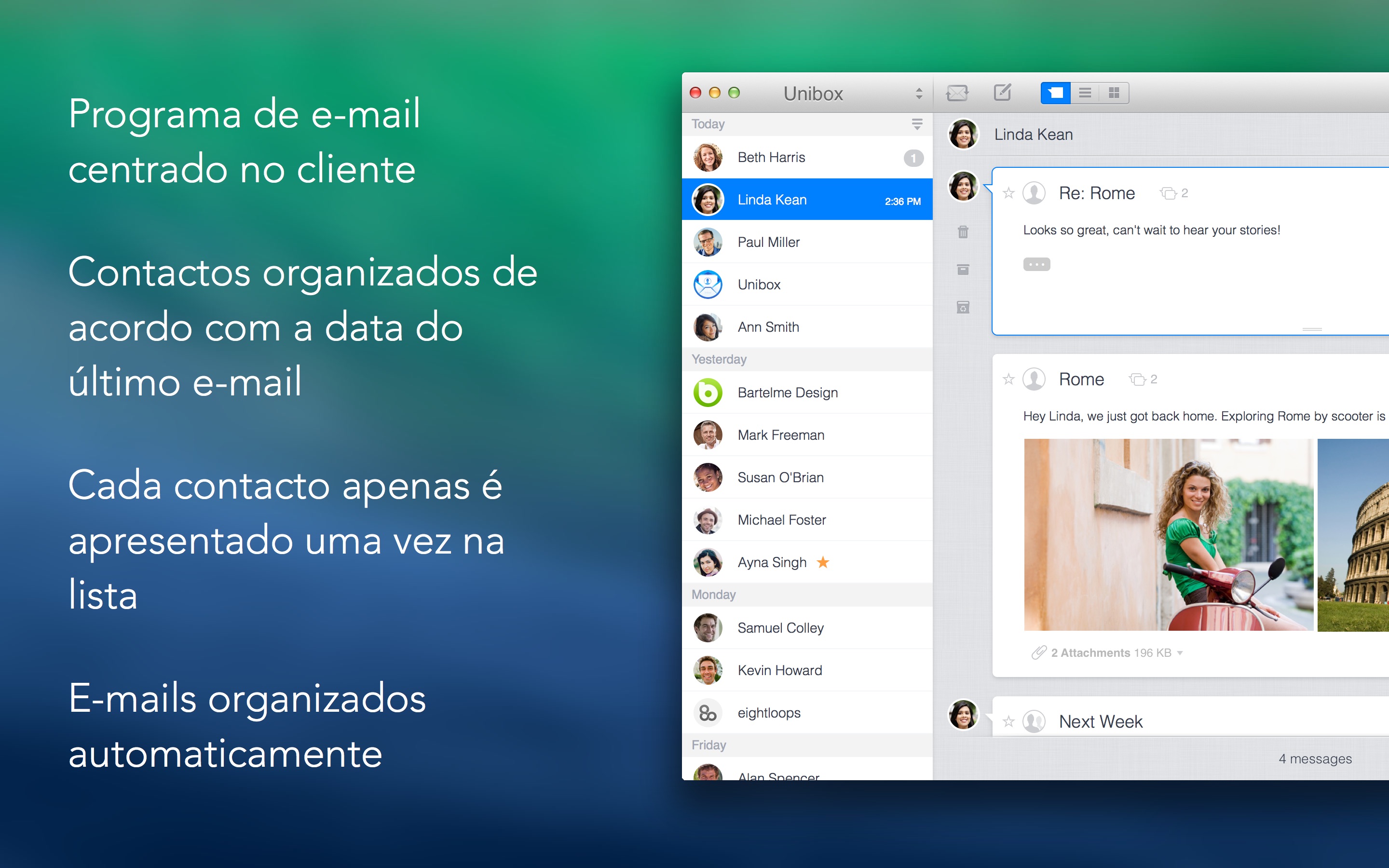Click the Yesterday section header
The height and width of the screenshot is (868, 1389).
pos(807,359)
